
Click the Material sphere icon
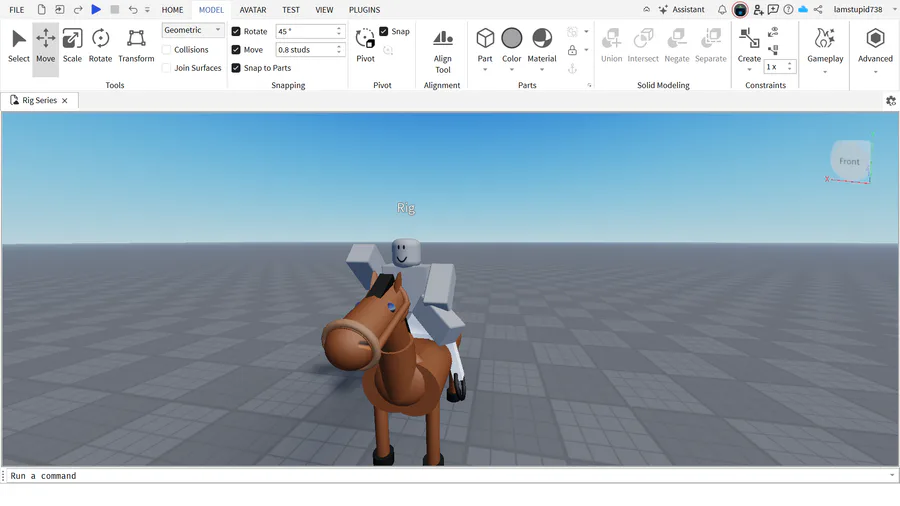pos(542,38)
